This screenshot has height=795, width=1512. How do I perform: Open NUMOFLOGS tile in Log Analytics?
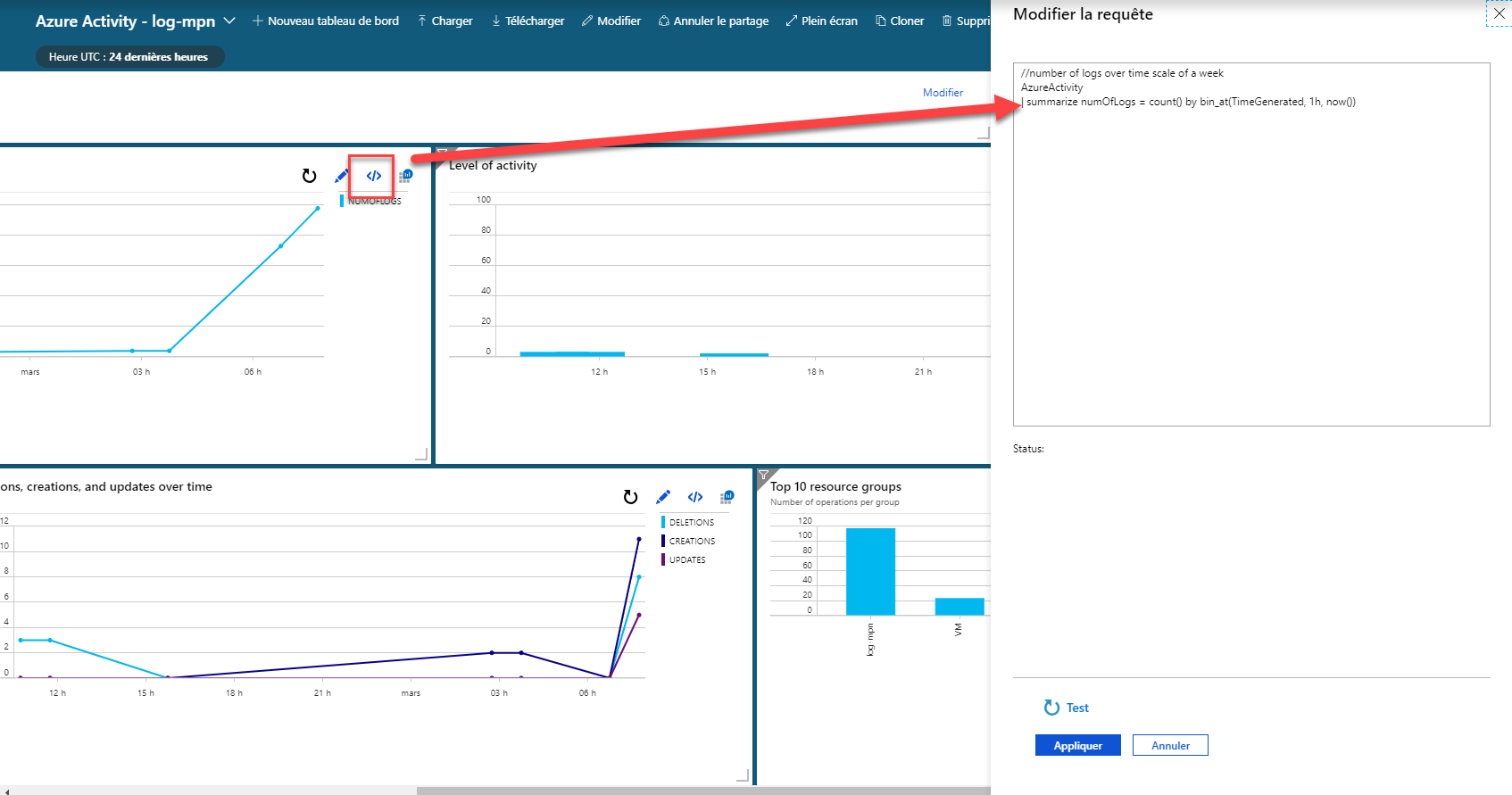coord(405,176)
